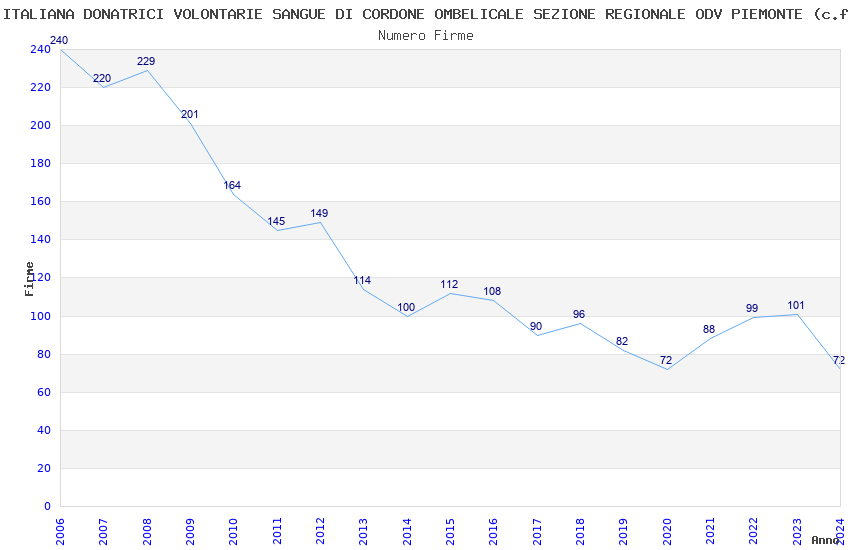850x550 pixels.
Task: Select the 2022 year label on x-axis
Action: 754,532
